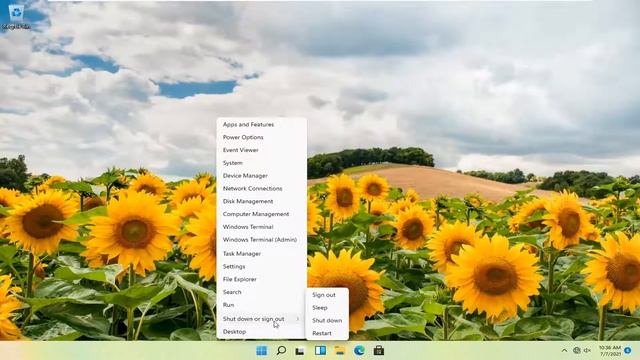640x360 pixels.
Task: Launch Windows Terminal (non-admin)
Action: click(x=262, y=227)
